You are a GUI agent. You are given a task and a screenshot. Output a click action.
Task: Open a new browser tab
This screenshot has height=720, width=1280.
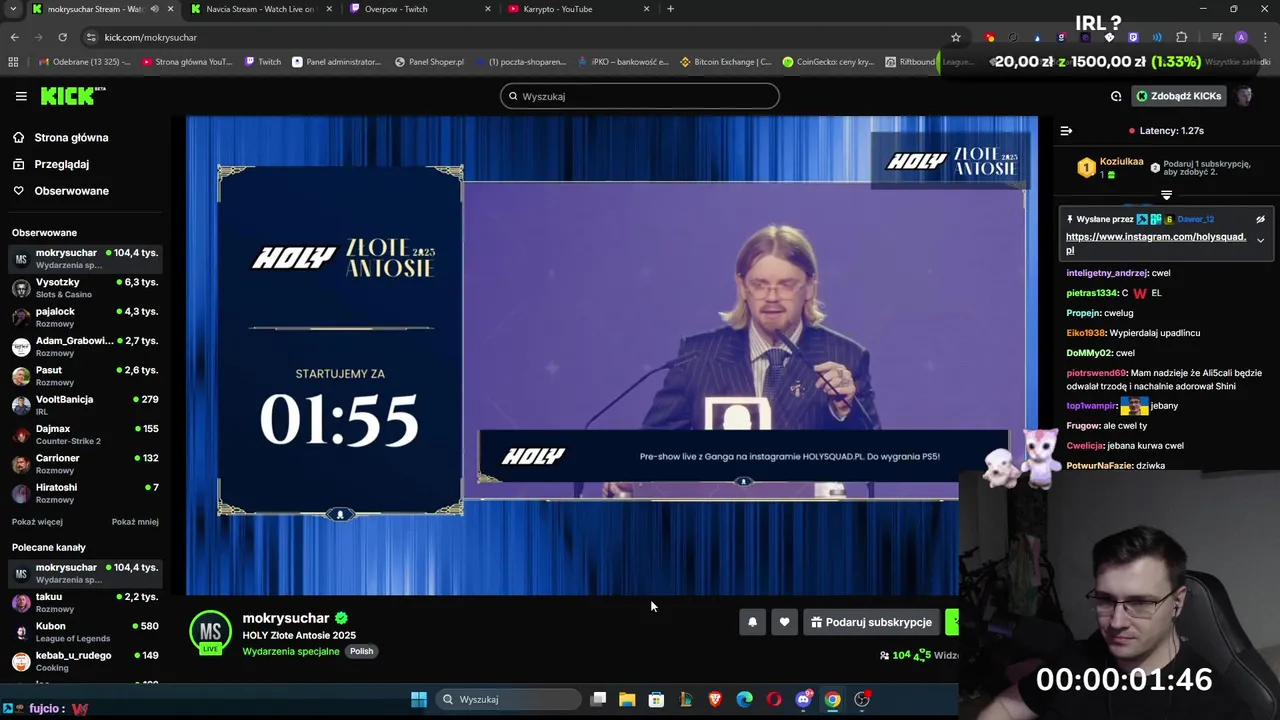pos(670,9)
